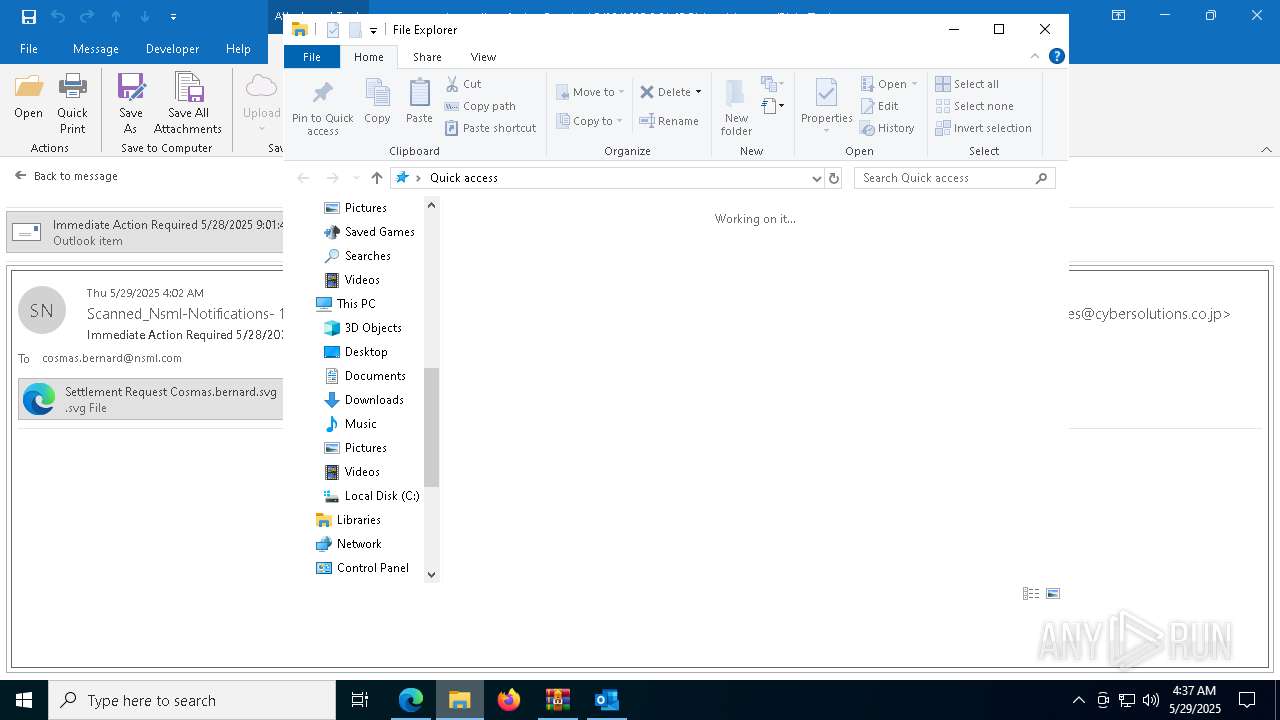Click Copy path command
This screenshot has height=720, width=1280.
click(x=480, y=106)
